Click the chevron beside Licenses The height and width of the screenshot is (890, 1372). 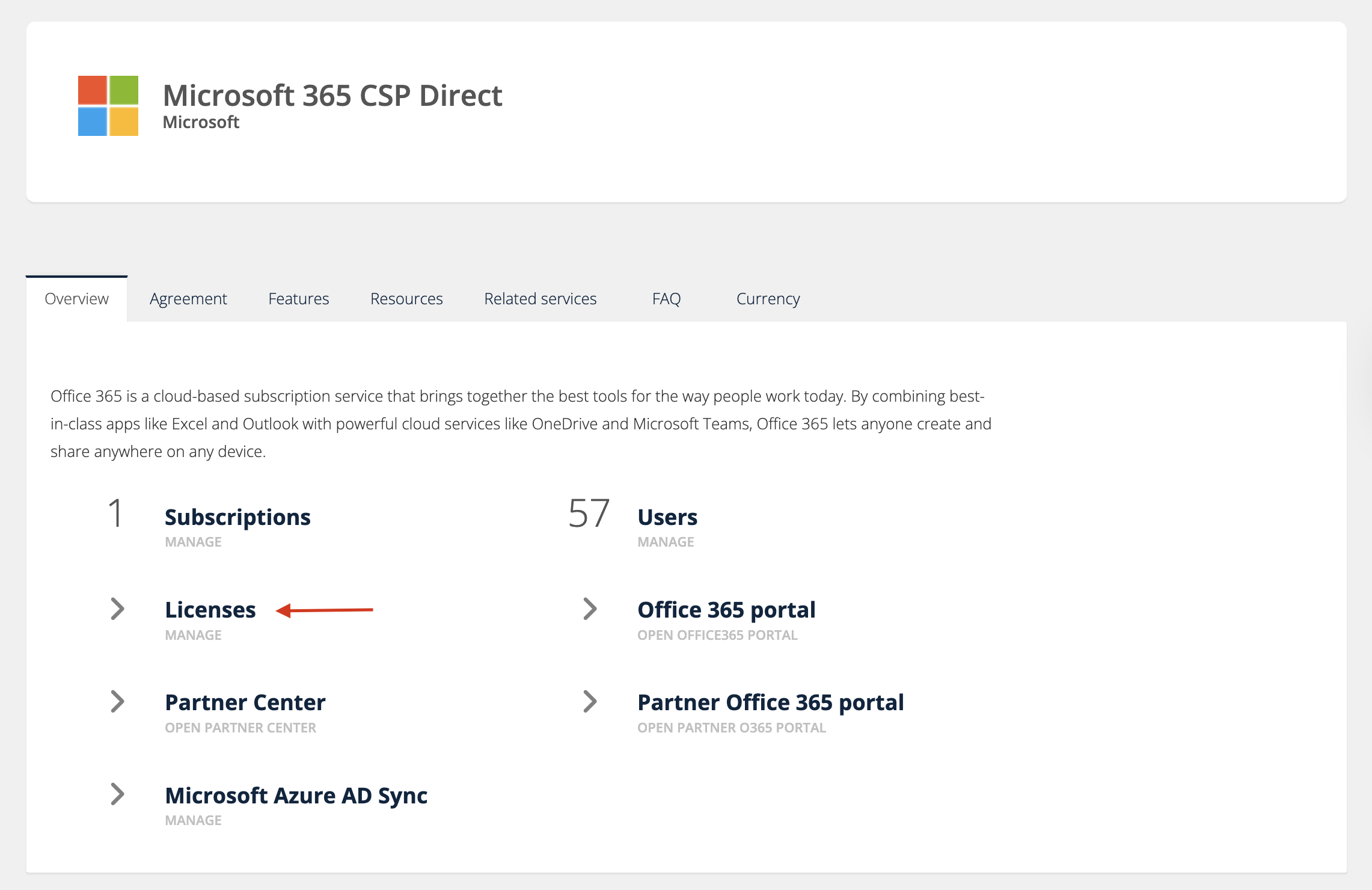(118, 609)
